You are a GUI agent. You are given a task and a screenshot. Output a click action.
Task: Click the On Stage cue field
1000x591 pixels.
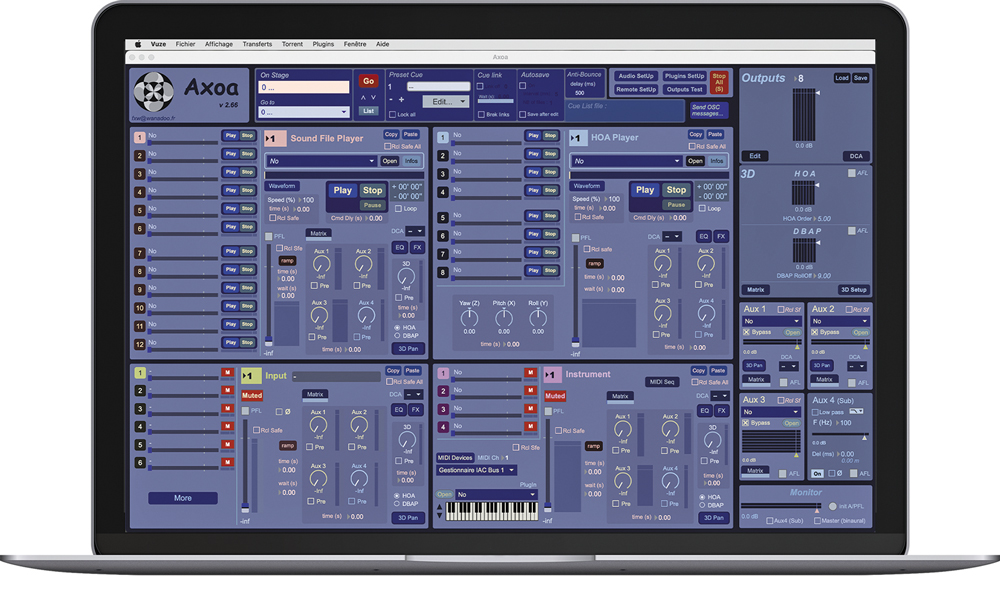(304, 87)
